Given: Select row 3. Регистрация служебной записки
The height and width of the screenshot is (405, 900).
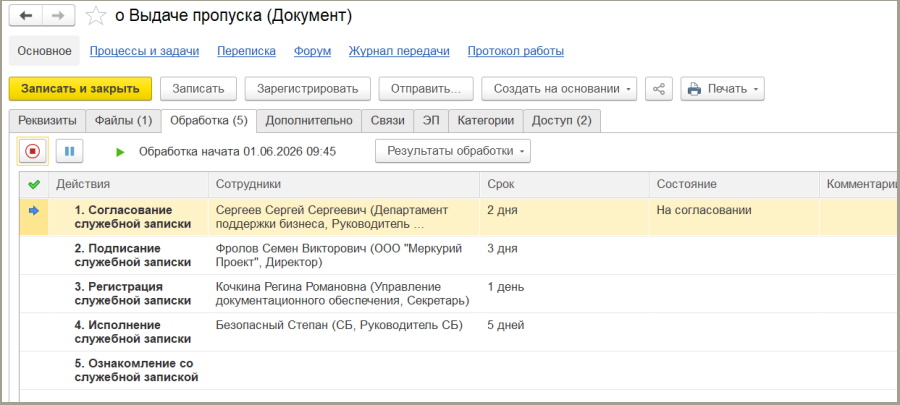Looking at the screenshot, I should (457, 294).
